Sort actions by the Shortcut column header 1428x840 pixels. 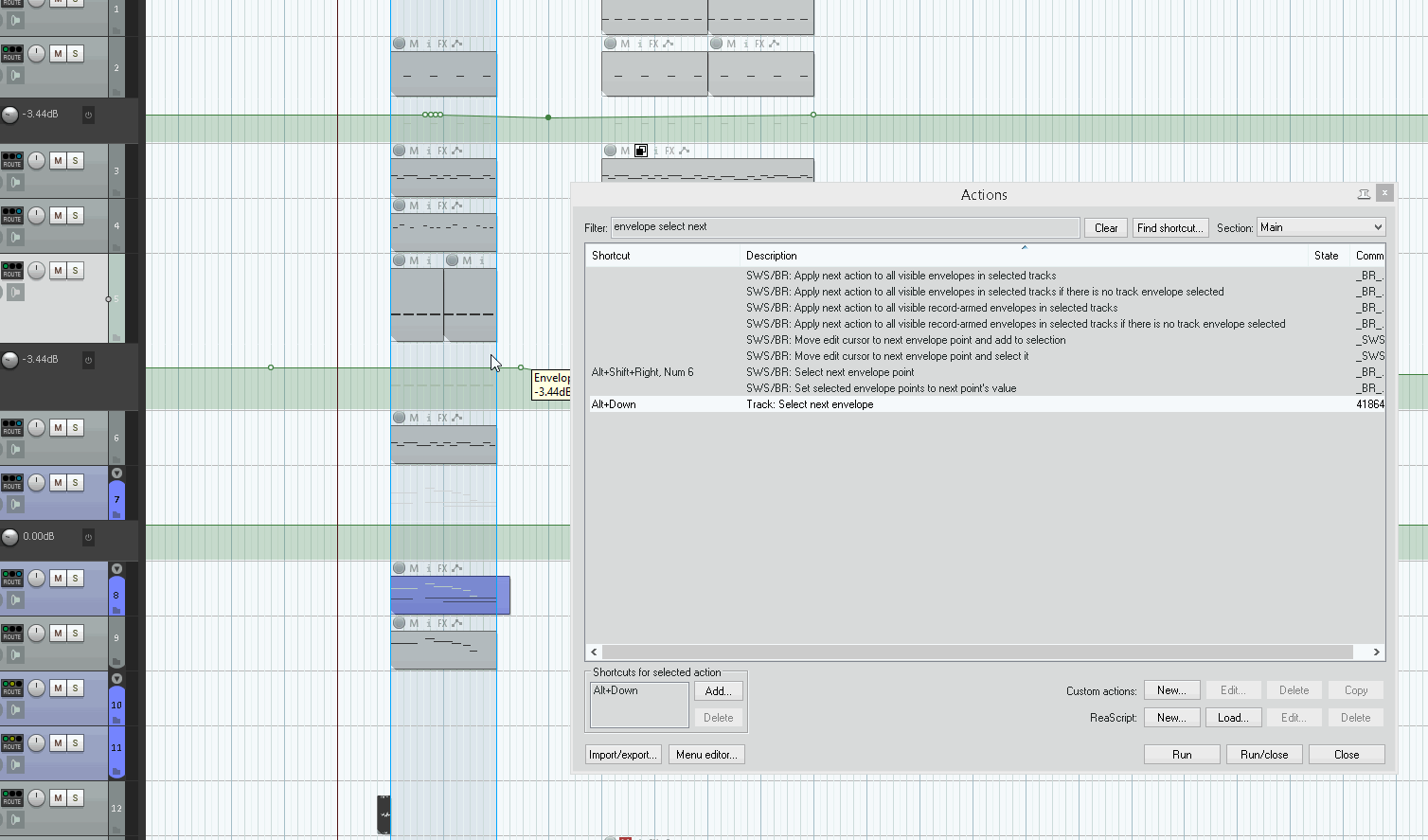(663, 256)
